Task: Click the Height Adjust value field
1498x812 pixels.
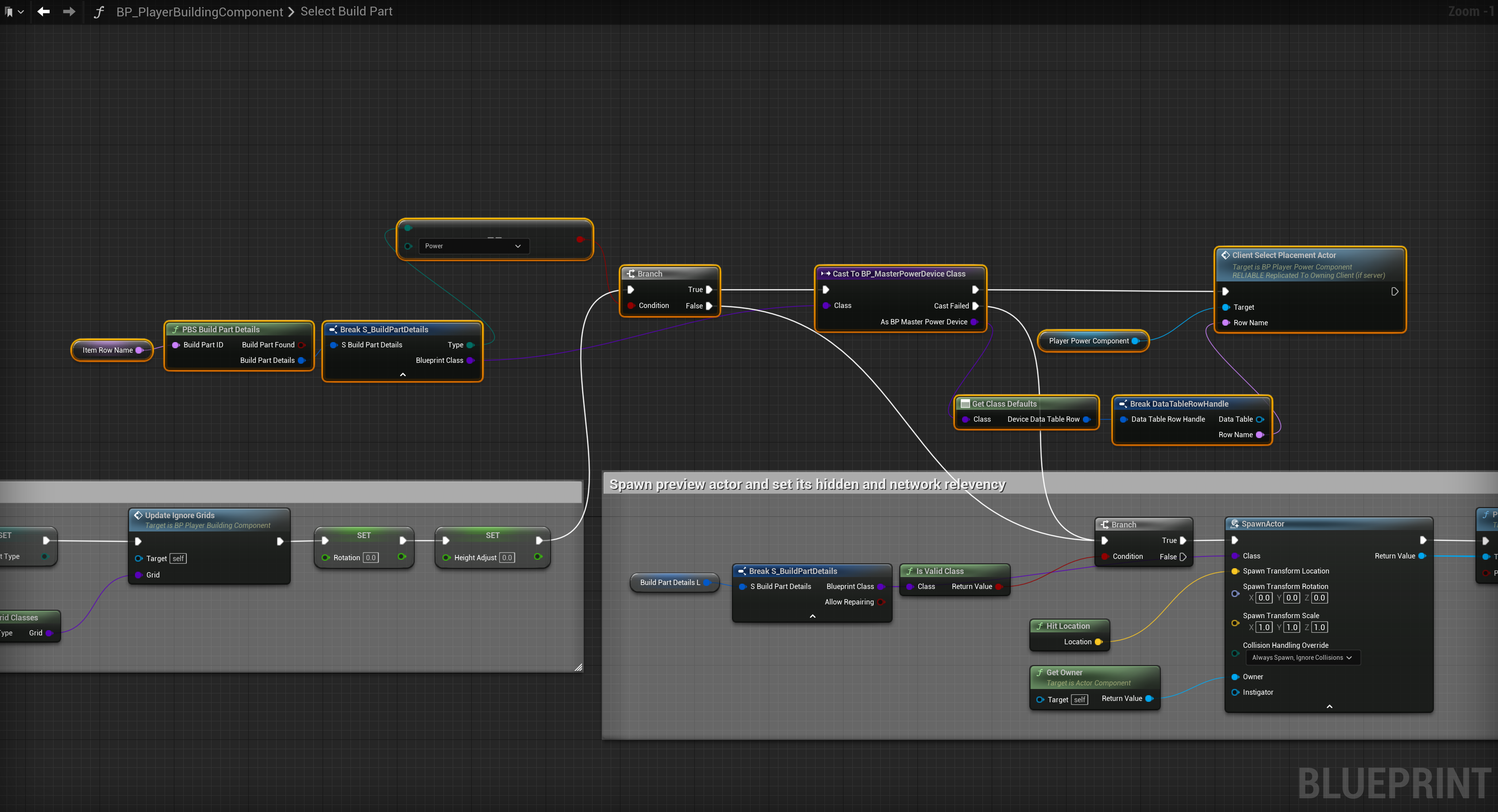Action: click(507, 558)
